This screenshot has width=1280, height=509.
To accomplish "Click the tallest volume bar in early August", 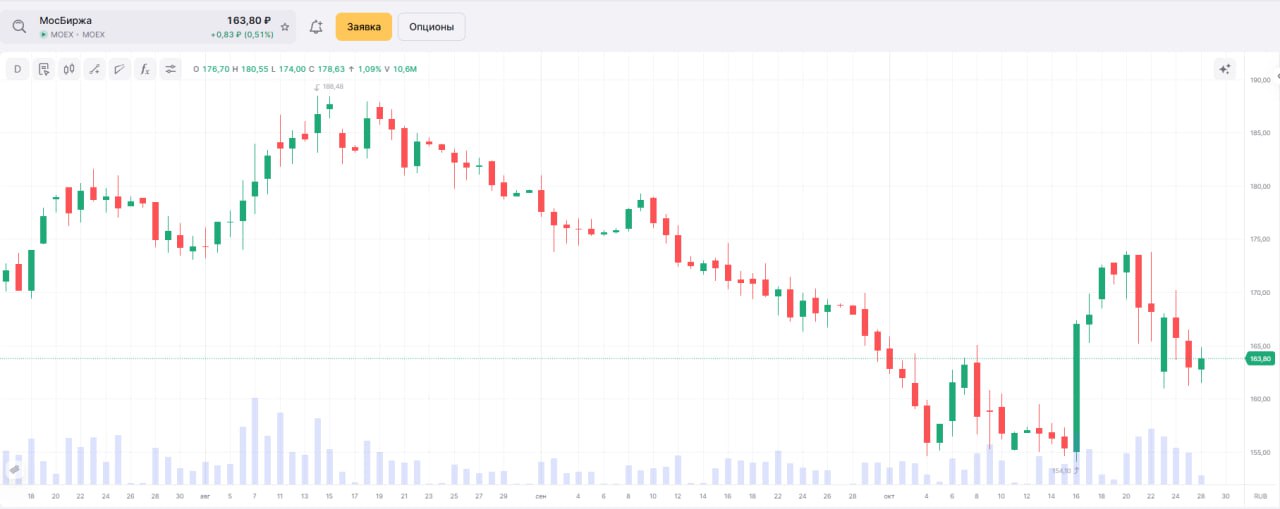I will pos(255,440).
